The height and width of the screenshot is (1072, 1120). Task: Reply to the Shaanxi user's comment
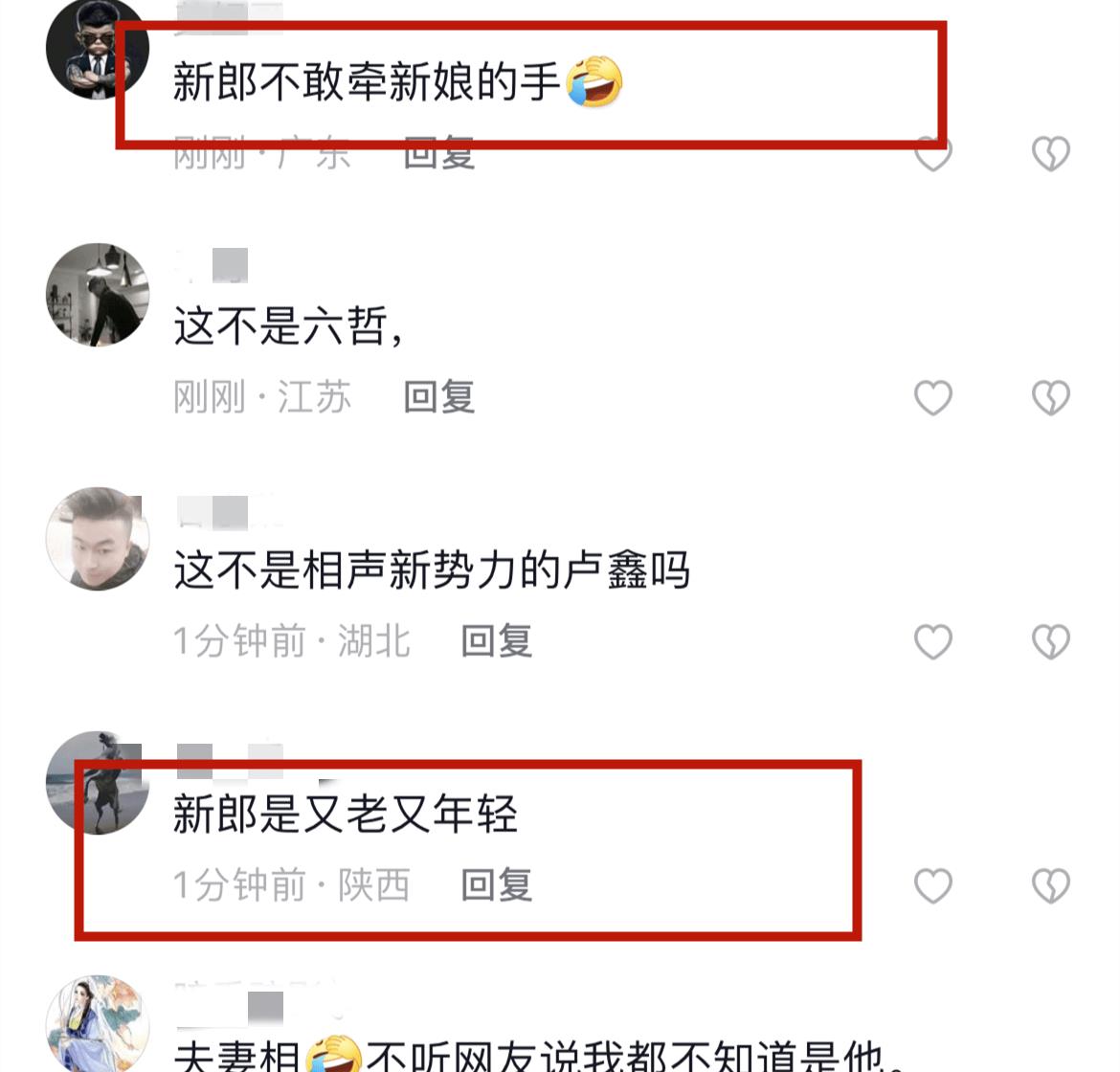497,885
